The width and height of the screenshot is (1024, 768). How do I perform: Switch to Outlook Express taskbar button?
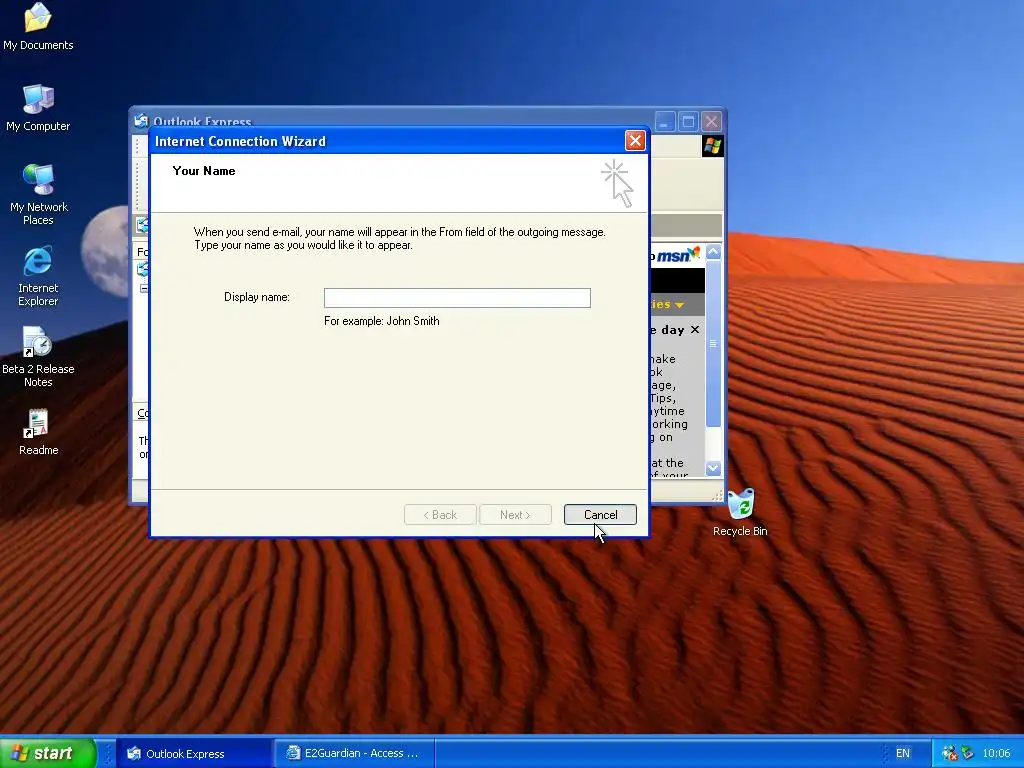point(195,754)
